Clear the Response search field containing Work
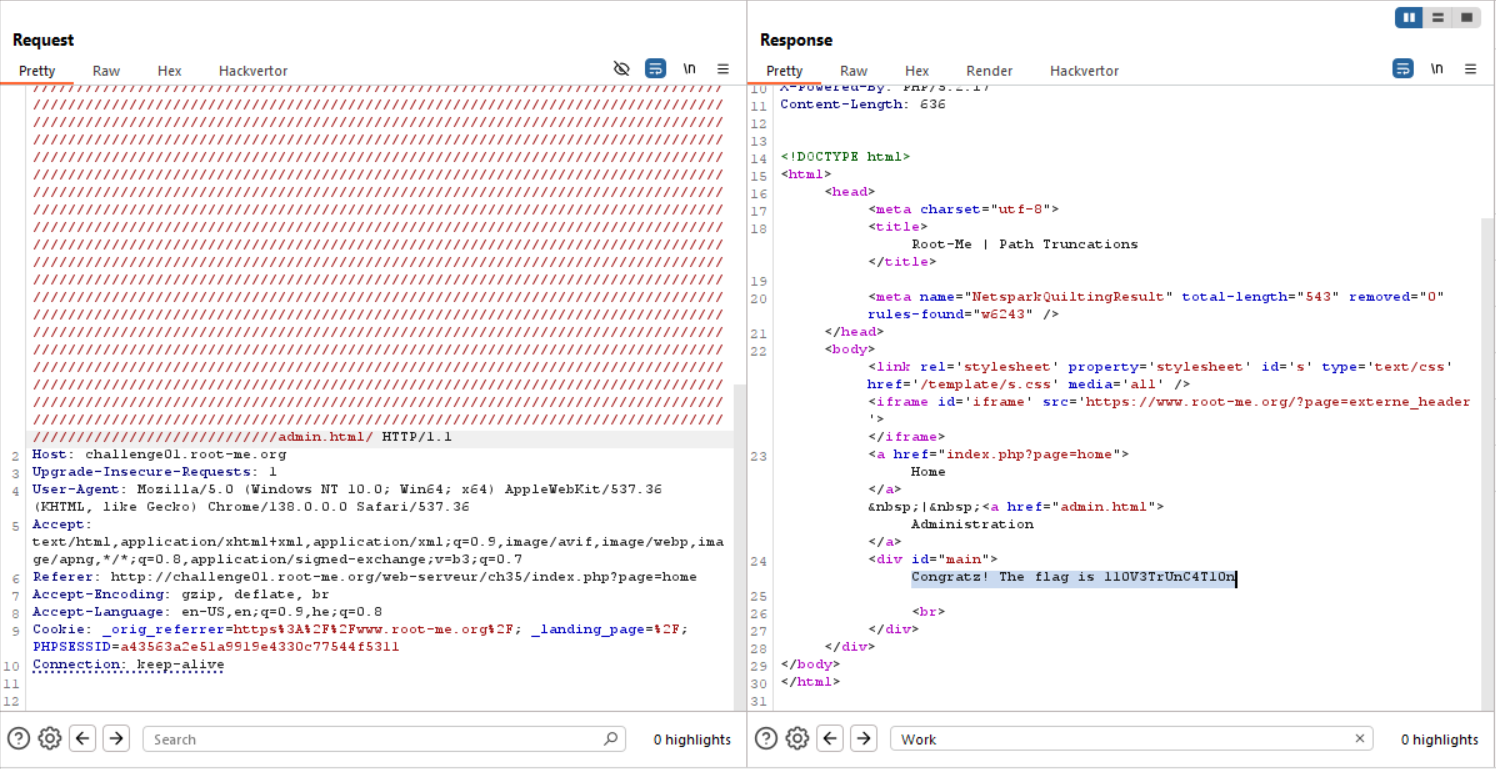The image size is (1496, 769). coord(1359,739)
